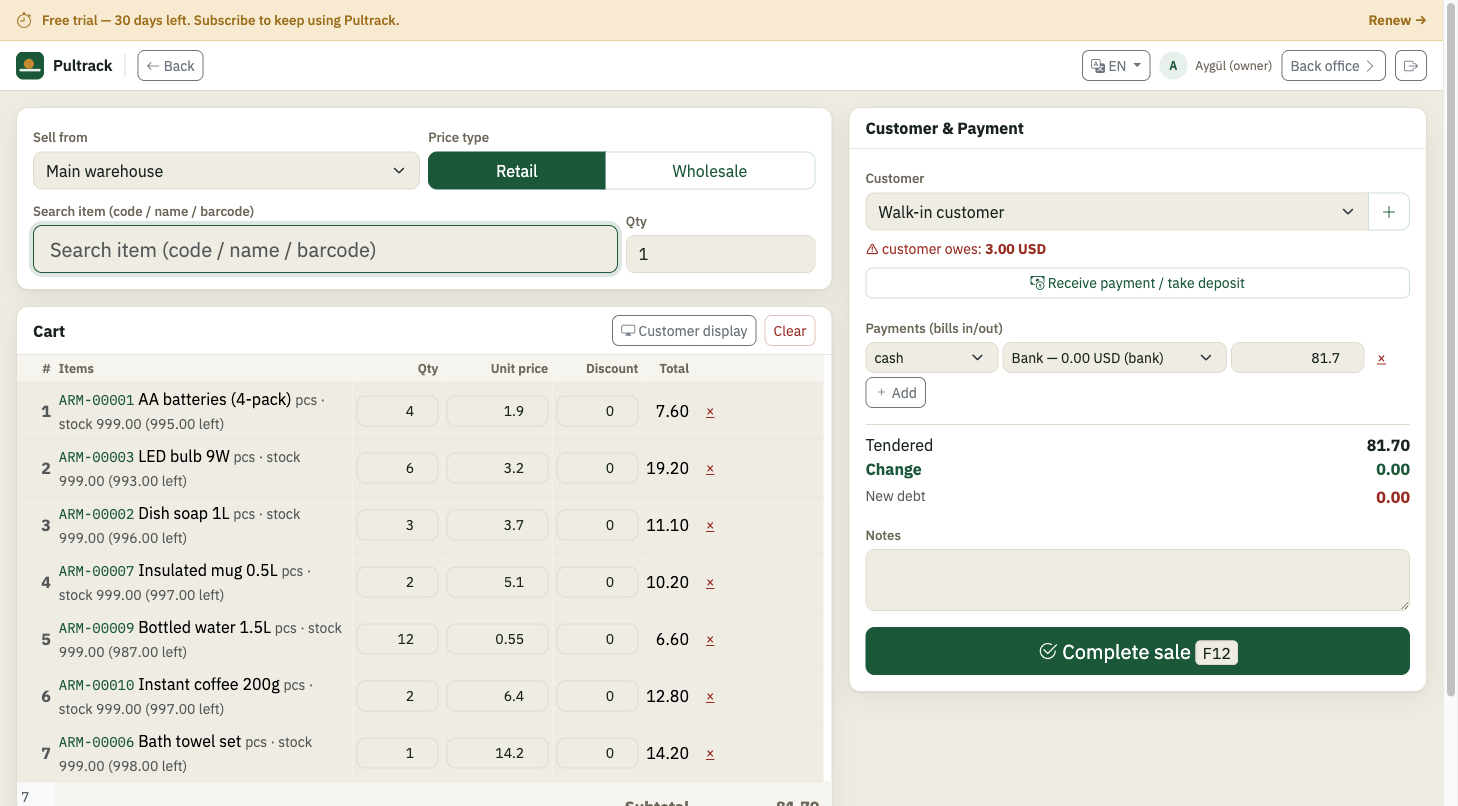Image resolution: width=1458 pixels, height=806 pixels.
Task: Remove Bath towel set from cart
Action: click(710, 753)
